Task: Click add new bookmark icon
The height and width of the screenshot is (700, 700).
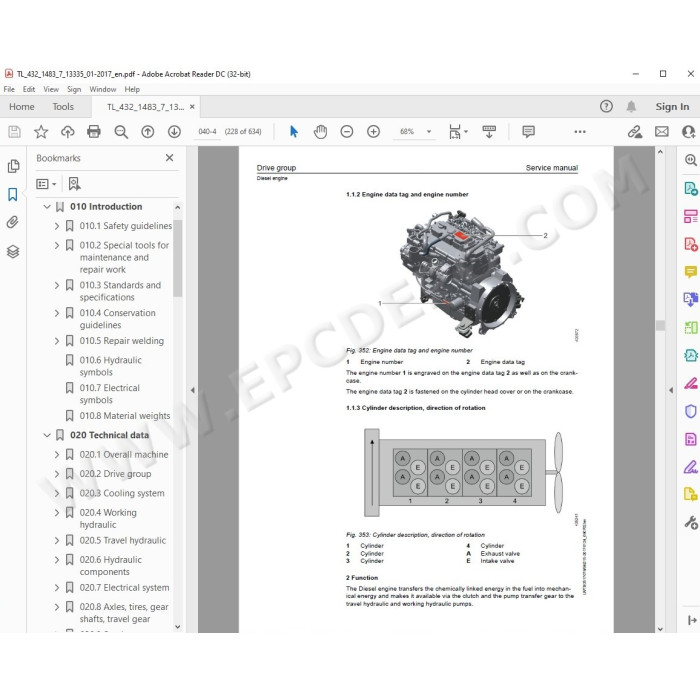Action: [74, 184]
